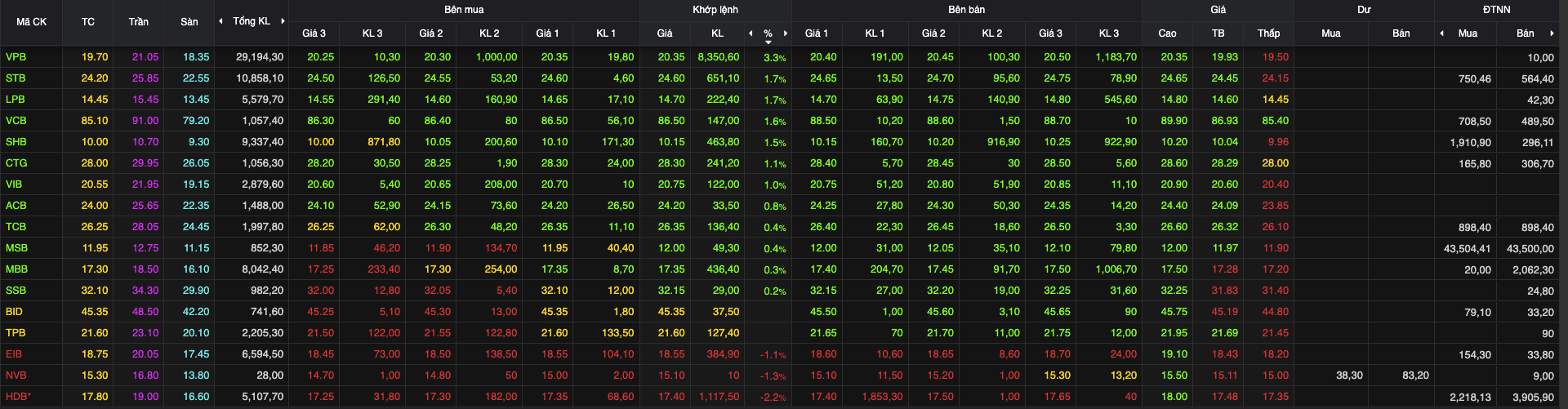Click NVB surplus buy value 38,30

(1349, 376)
